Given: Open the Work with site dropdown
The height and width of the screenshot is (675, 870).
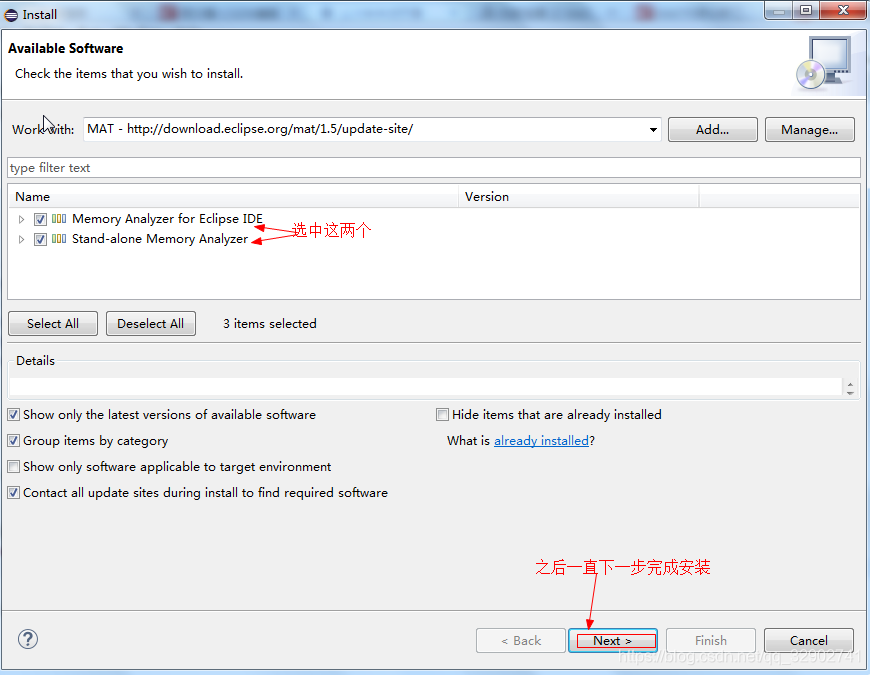Looking at the screenshot, I should click(653, 130).
